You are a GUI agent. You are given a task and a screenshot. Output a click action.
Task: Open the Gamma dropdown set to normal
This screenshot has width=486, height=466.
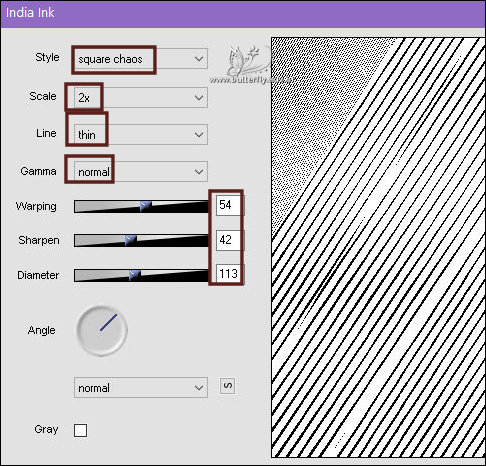click(x=141, y=172)
